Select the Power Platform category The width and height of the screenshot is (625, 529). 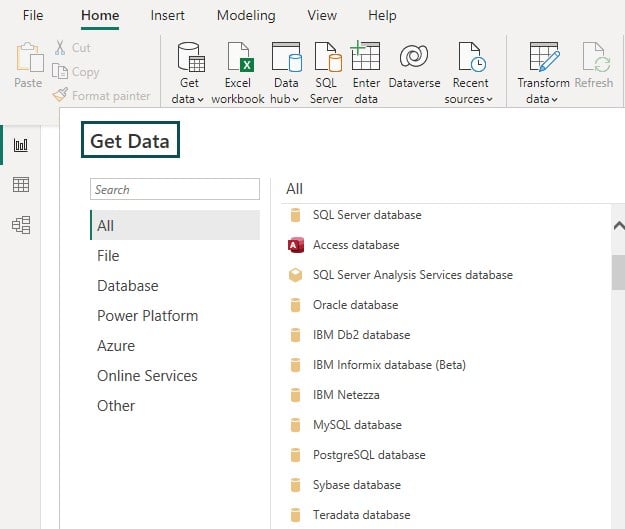coord(147,316)
